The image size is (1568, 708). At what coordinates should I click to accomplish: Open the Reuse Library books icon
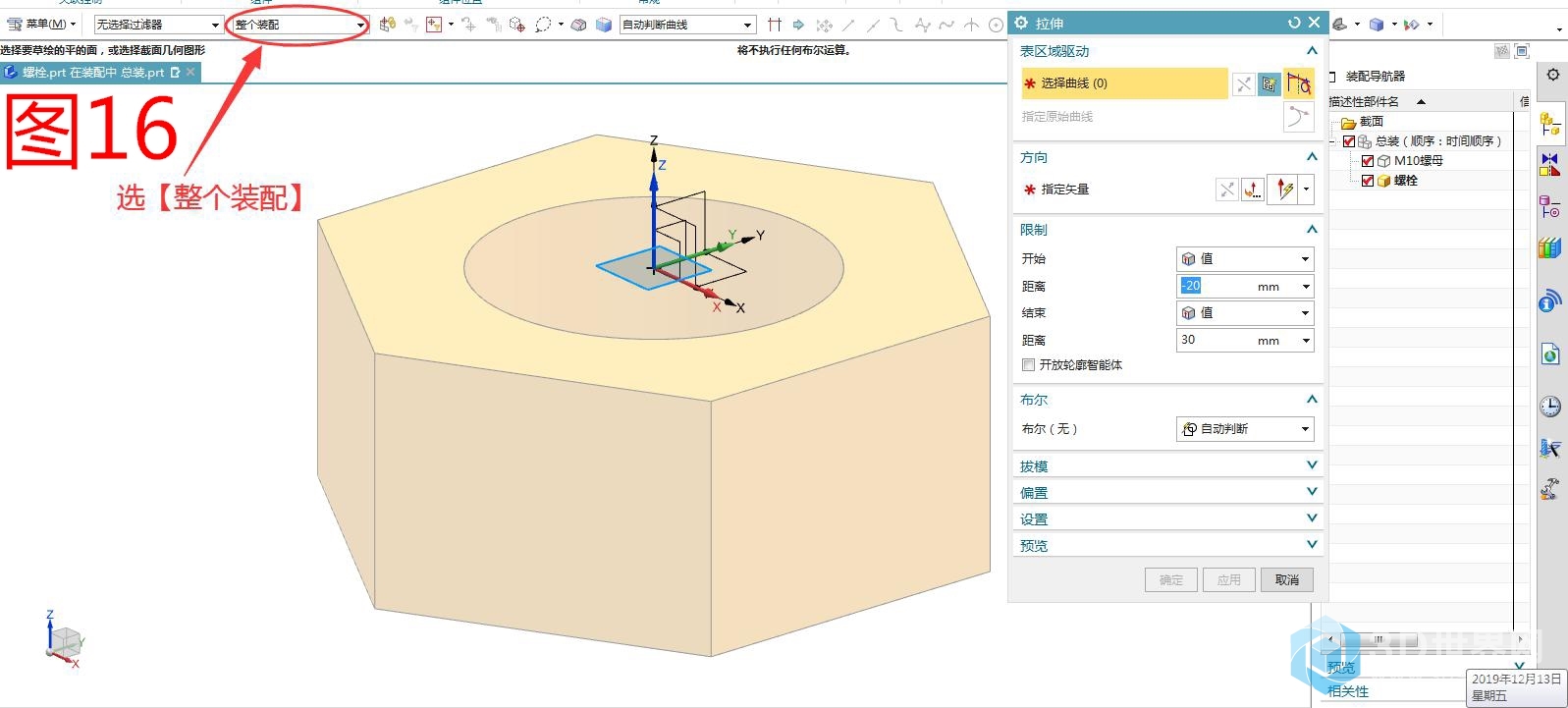(1550, 247)
